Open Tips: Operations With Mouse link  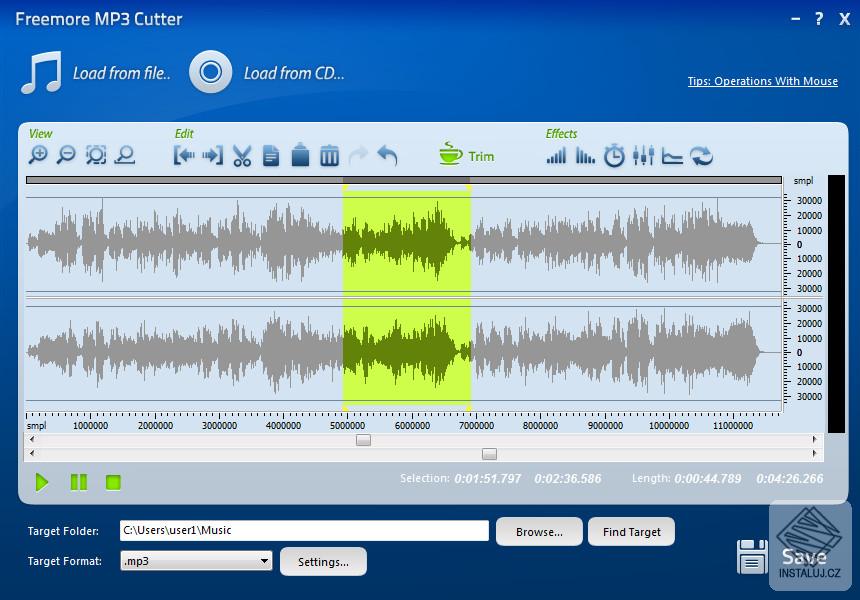762,81
